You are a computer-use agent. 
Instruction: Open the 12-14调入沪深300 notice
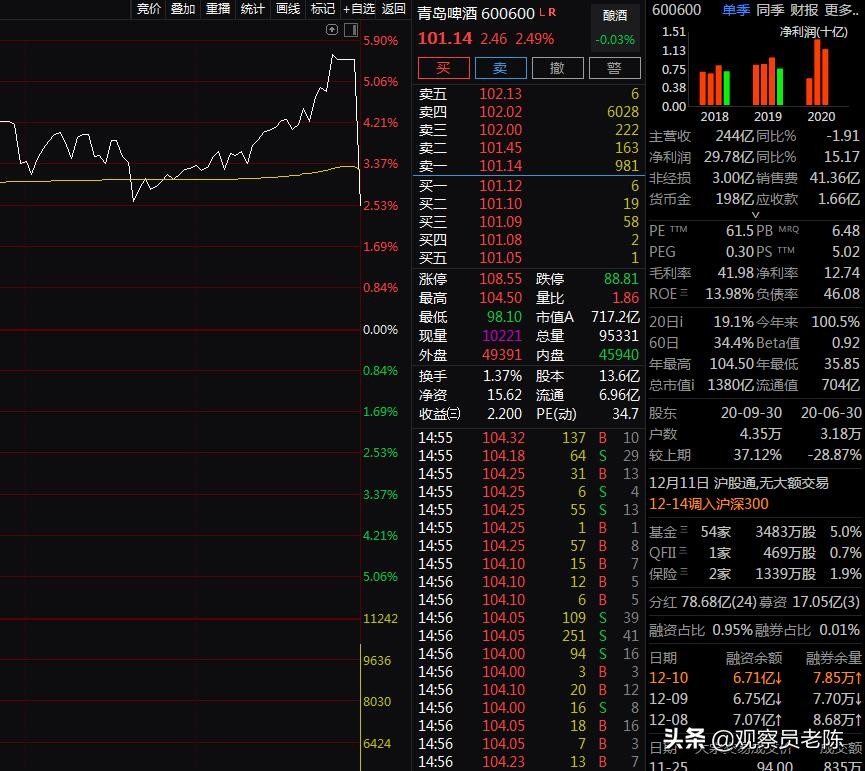[x=708, y=504]
